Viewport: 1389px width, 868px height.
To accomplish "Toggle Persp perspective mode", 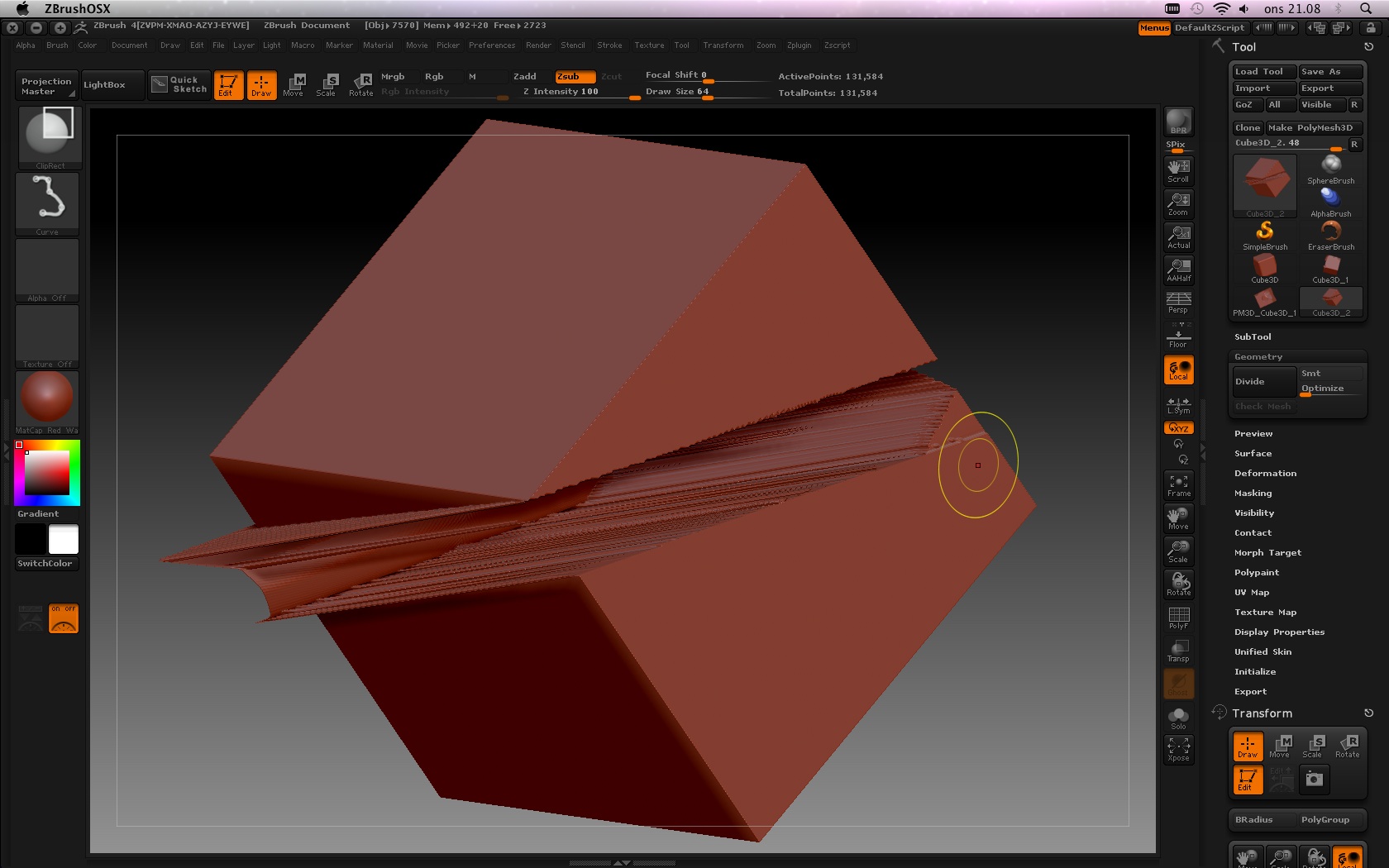I will point(1178,303).
